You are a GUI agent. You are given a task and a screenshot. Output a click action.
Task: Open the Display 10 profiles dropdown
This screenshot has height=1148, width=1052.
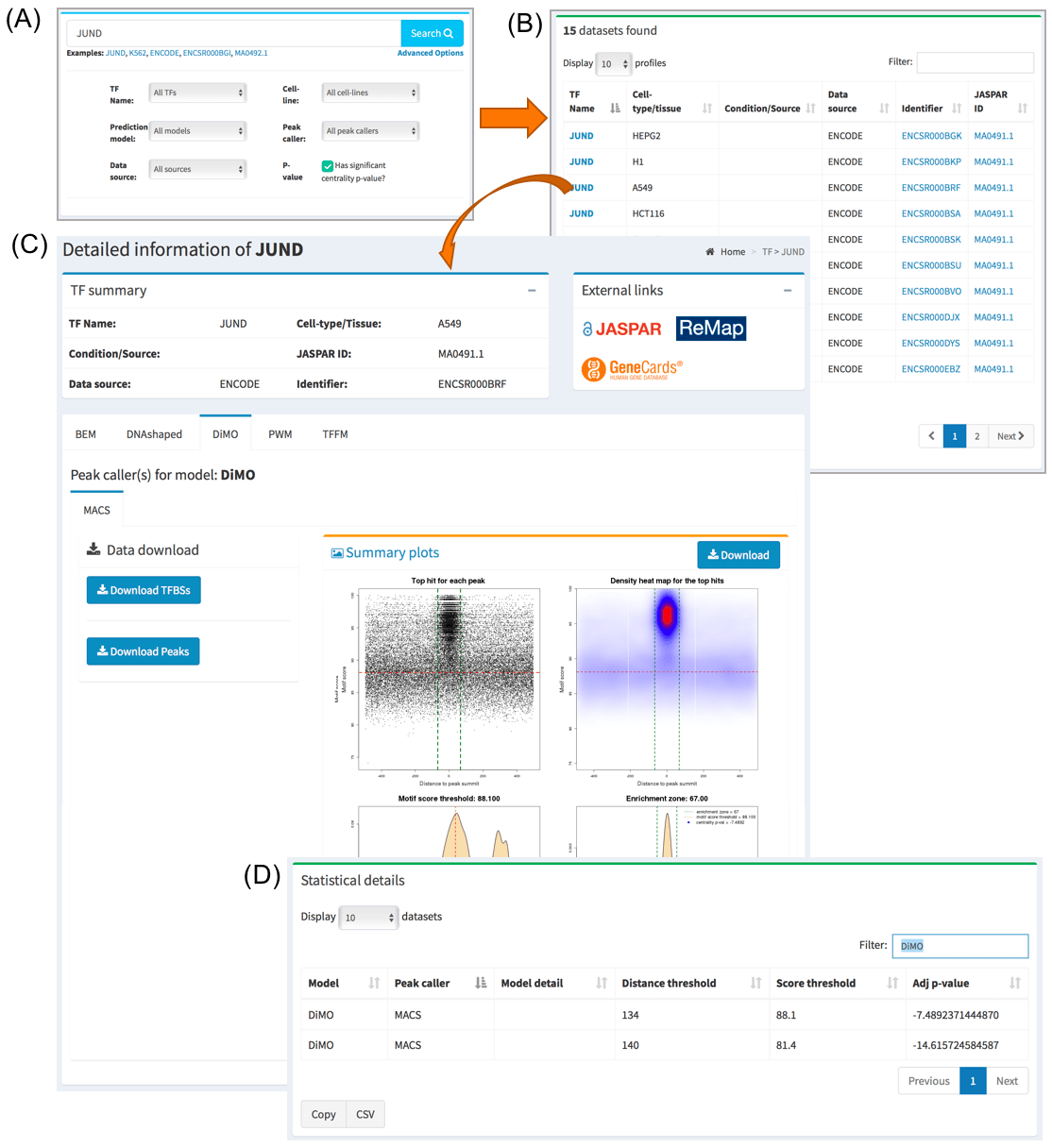(614, 64)
